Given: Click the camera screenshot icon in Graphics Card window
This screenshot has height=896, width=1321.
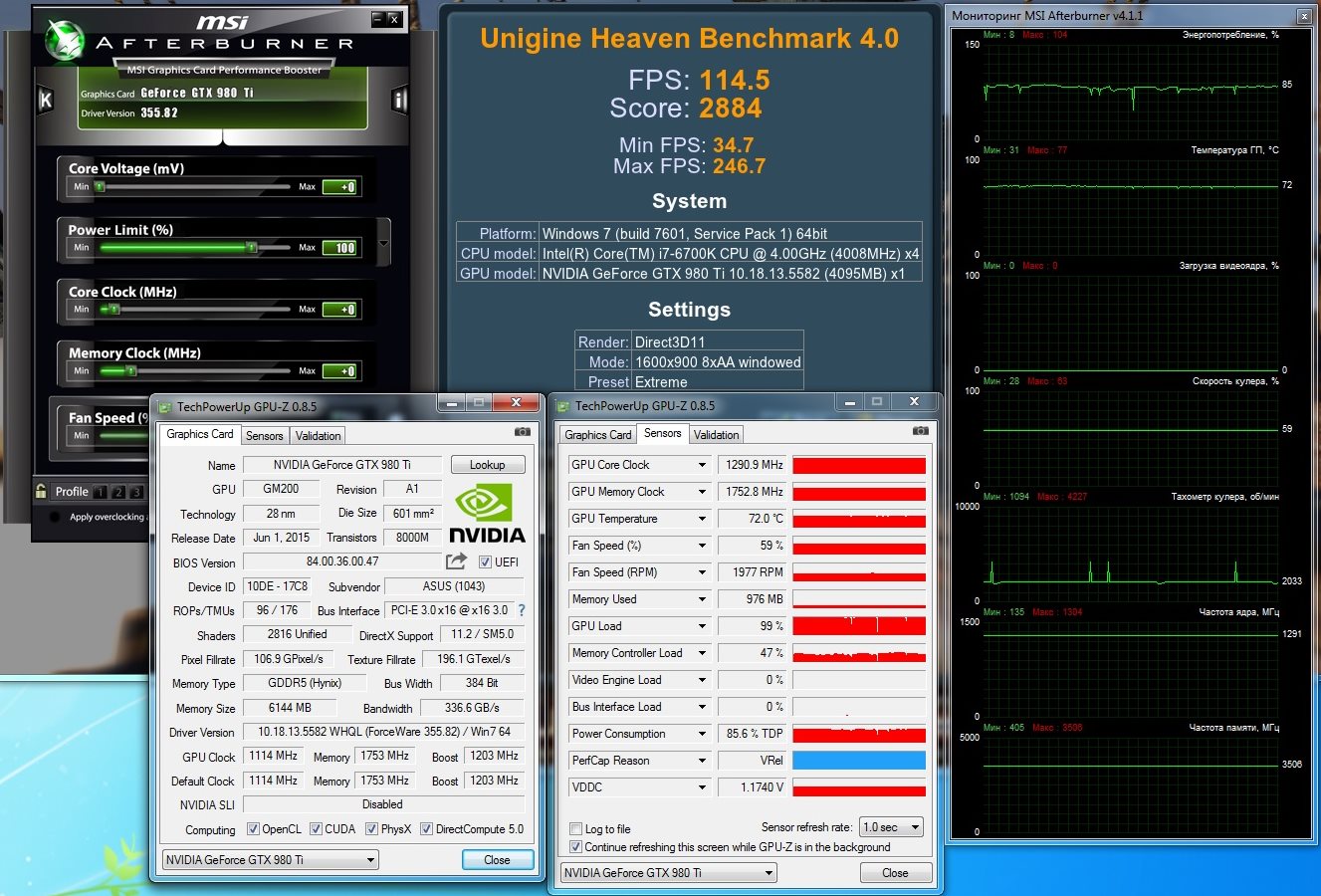Looking at the screenshot, I should point(523,432).
